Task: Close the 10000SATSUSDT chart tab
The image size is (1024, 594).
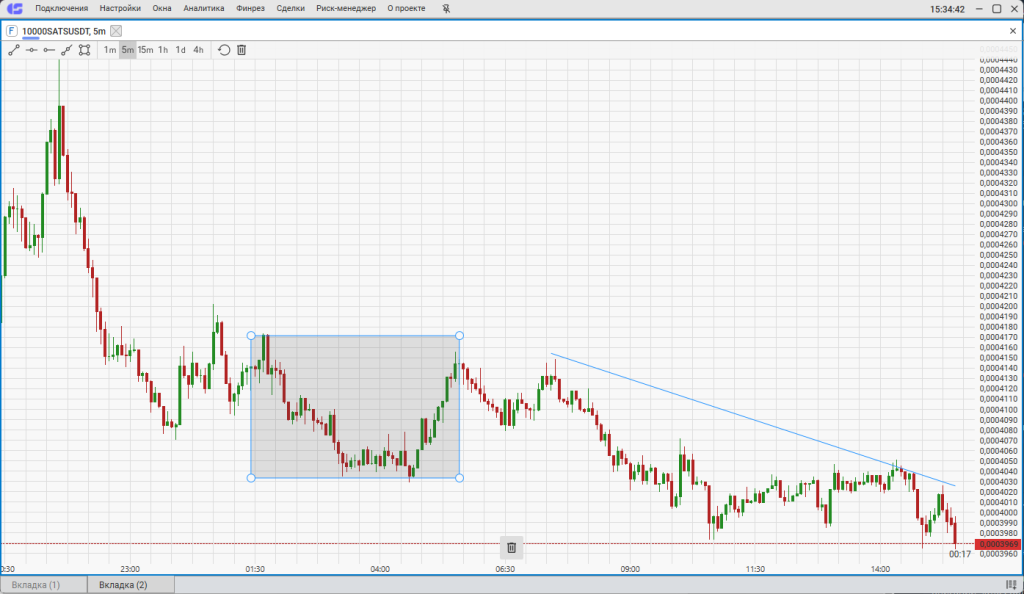Action: 116,31
